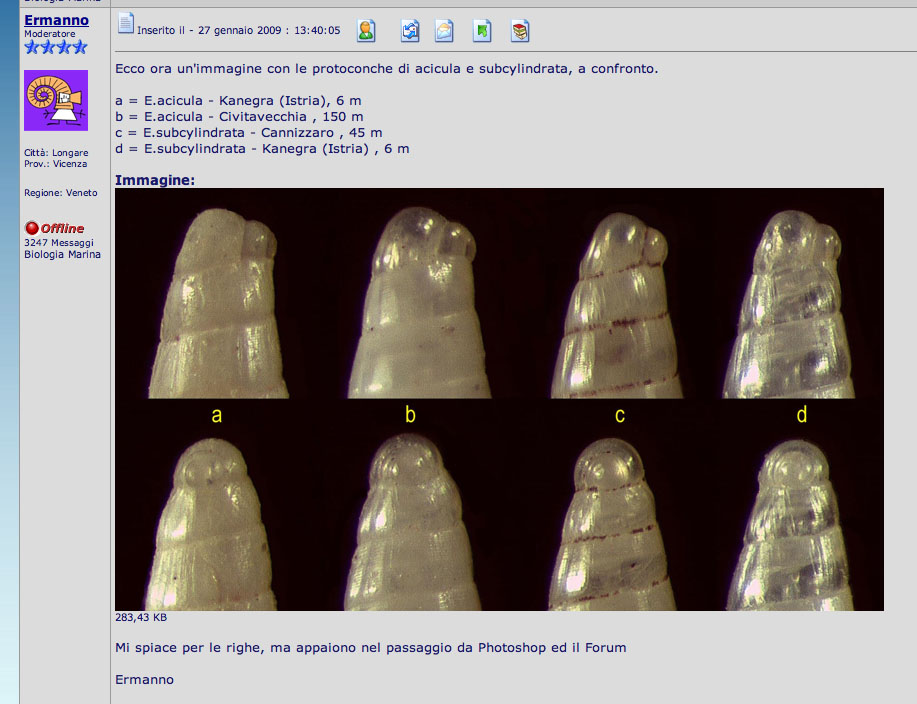Viewport: 917px width, 704px height.
Task: Click the line 'a = E.acicula - Kanegra (Istria), 6 m'
Action: tap(238, 101)
